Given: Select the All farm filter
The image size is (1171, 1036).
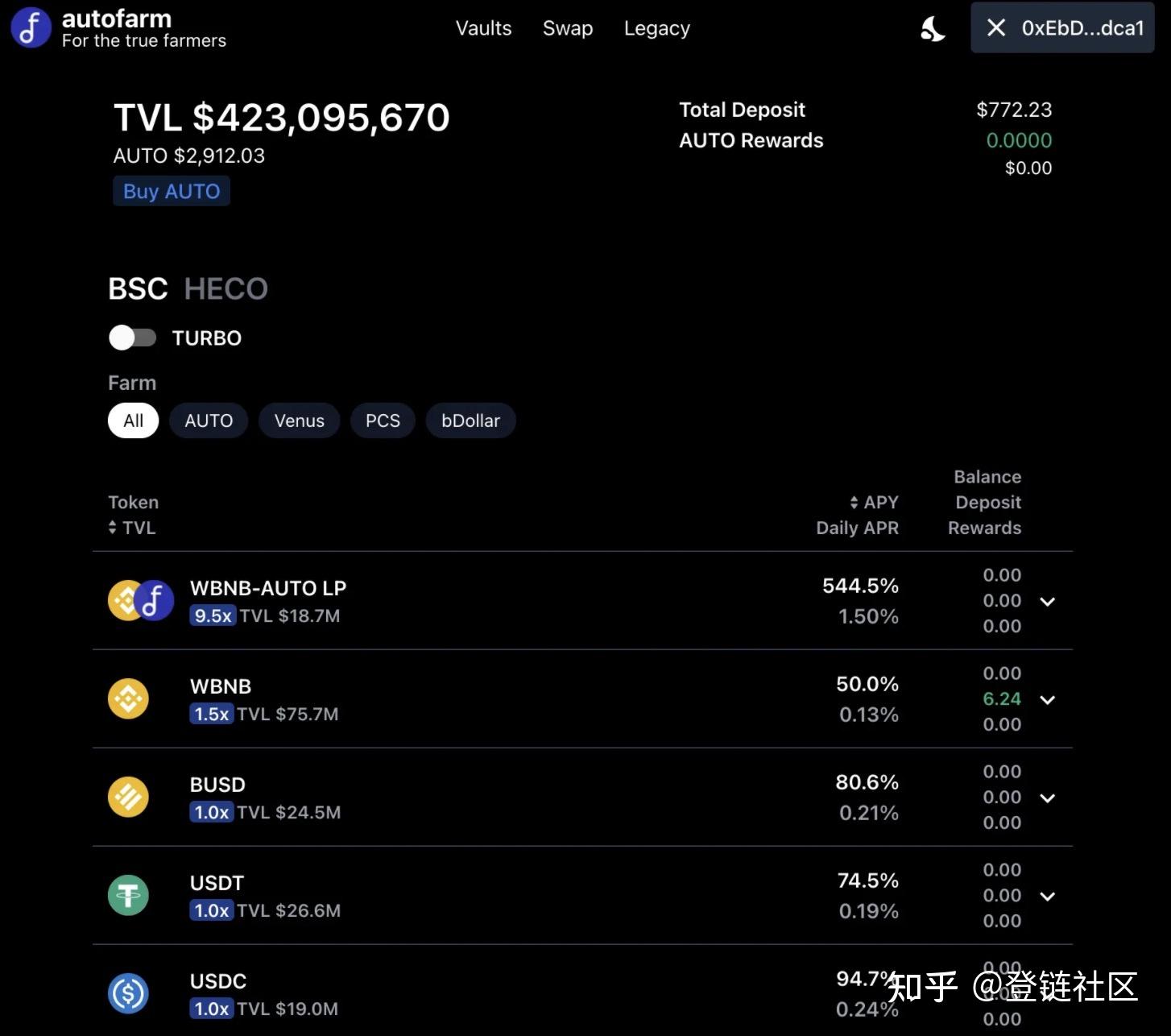Looking at the screenshot, I should click(133, 421).
